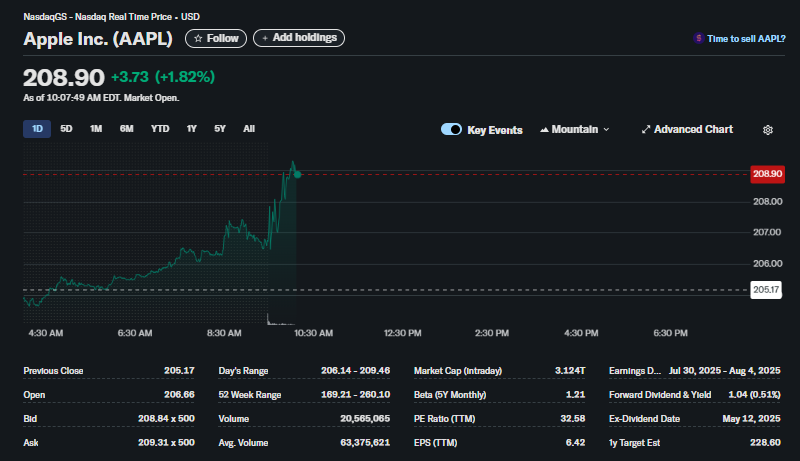
Task: Show the All time range
Action: pos(249,129)
